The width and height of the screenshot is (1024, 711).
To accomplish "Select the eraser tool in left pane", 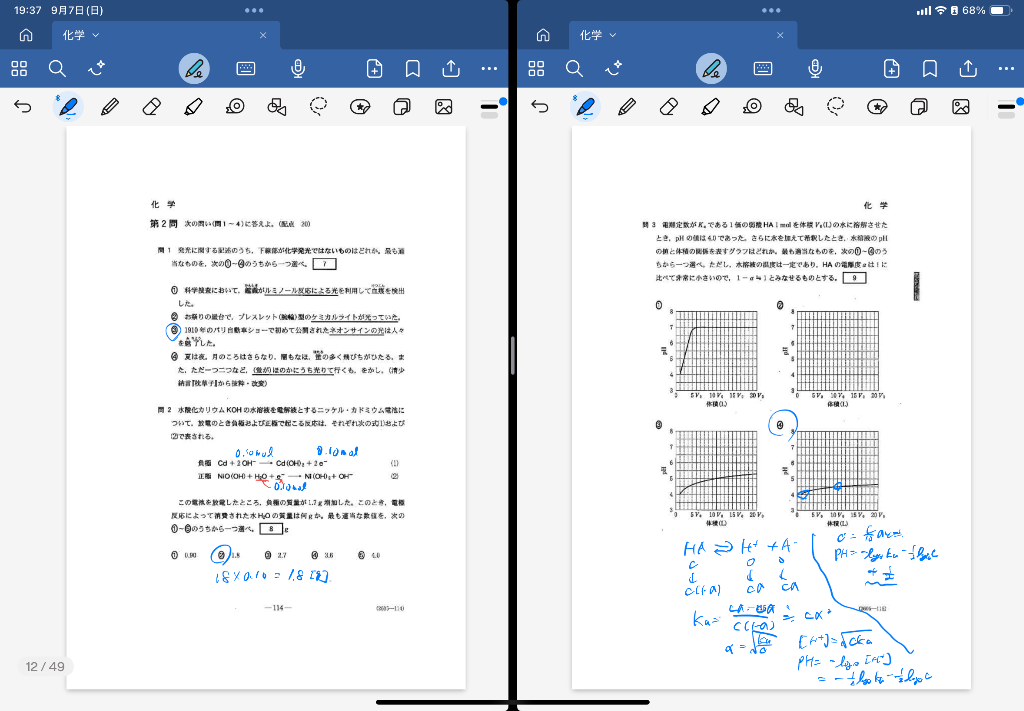I will (152, 107).
